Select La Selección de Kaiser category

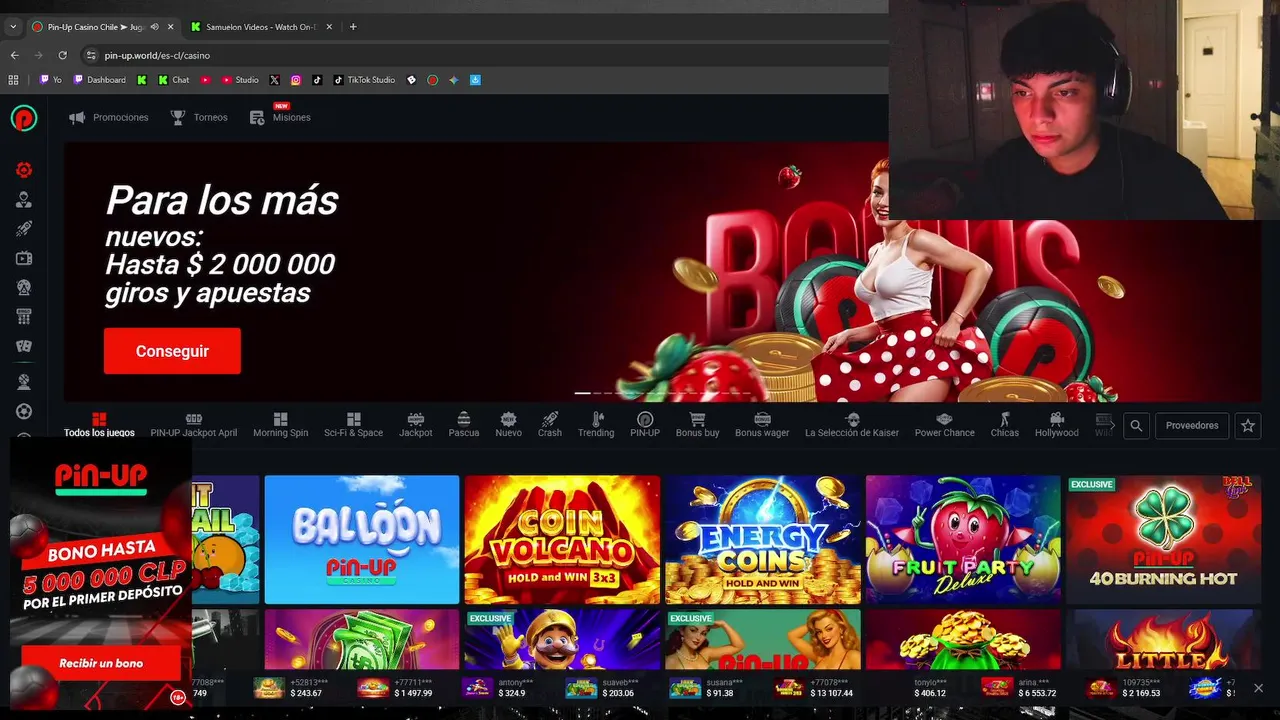pyautogui.click(x=852, y=425)
